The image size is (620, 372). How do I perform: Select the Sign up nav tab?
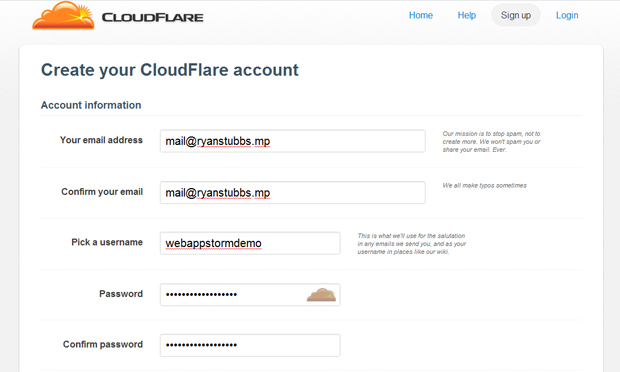[516, 15]
